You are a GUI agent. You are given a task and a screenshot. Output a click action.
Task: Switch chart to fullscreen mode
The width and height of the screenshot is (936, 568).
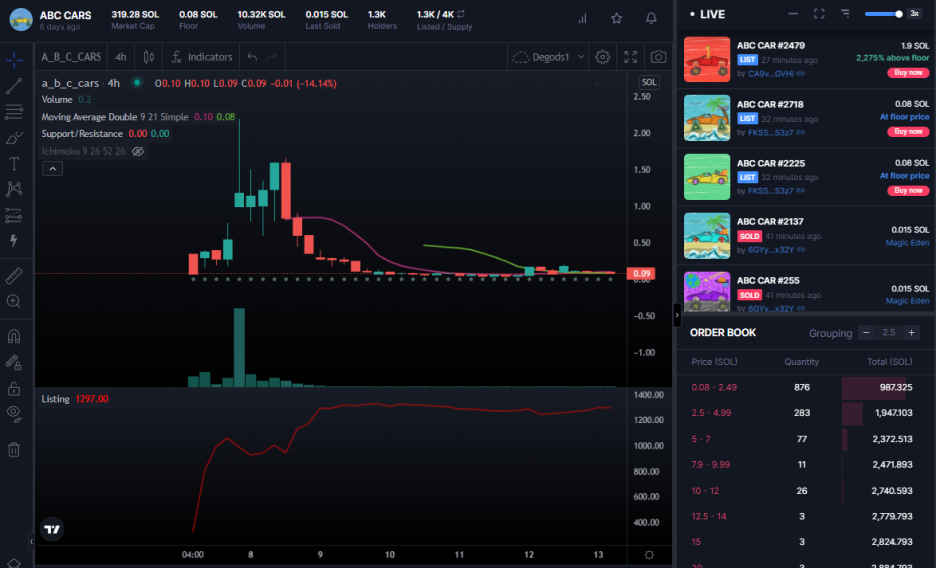coord(630,57)
